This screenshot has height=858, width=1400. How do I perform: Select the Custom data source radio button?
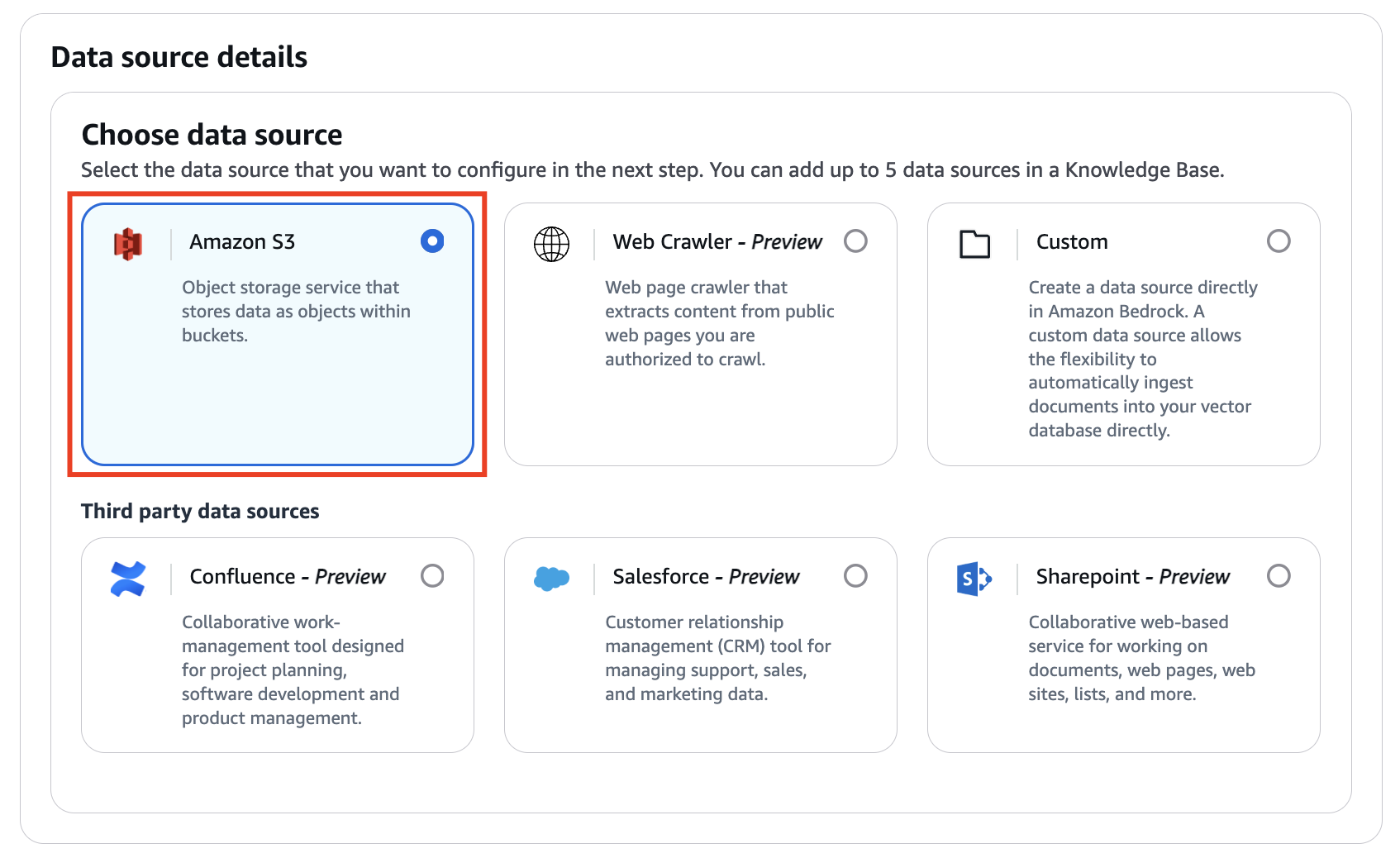1279,241
